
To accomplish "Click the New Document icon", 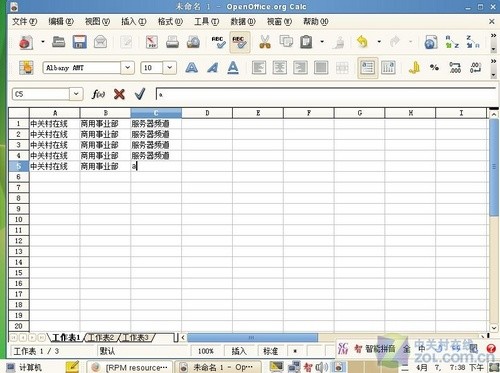I will pyautogui.click(x=26, y=42).
